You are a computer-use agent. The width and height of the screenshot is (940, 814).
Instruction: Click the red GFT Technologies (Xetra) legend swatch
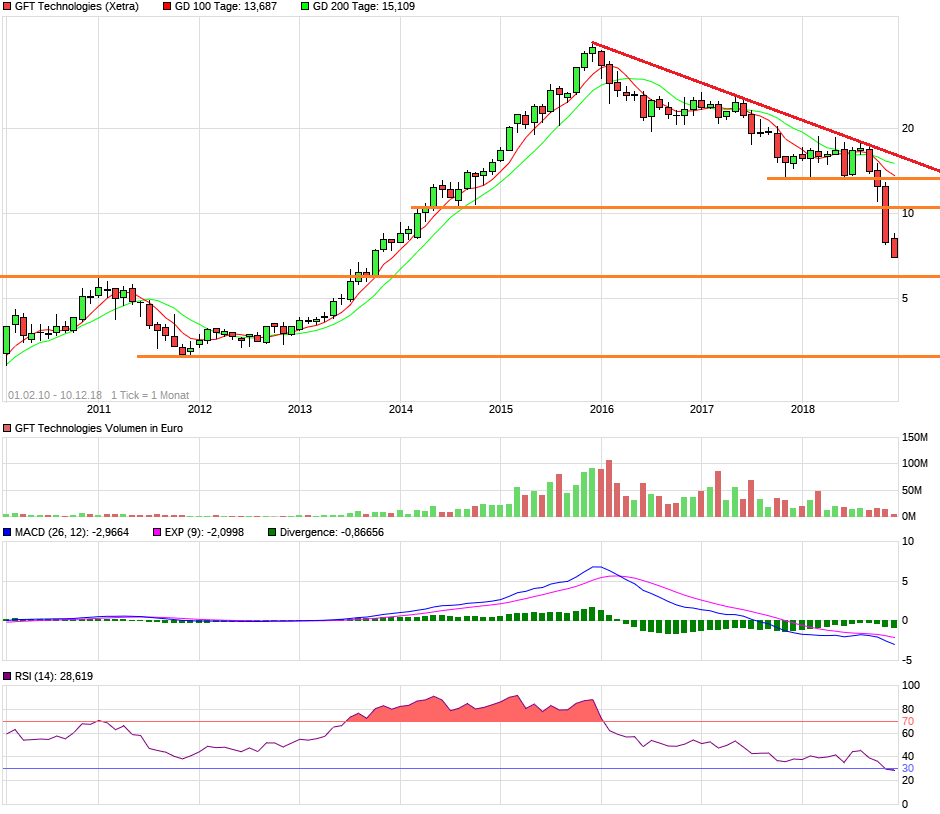[x=8, y=6]
